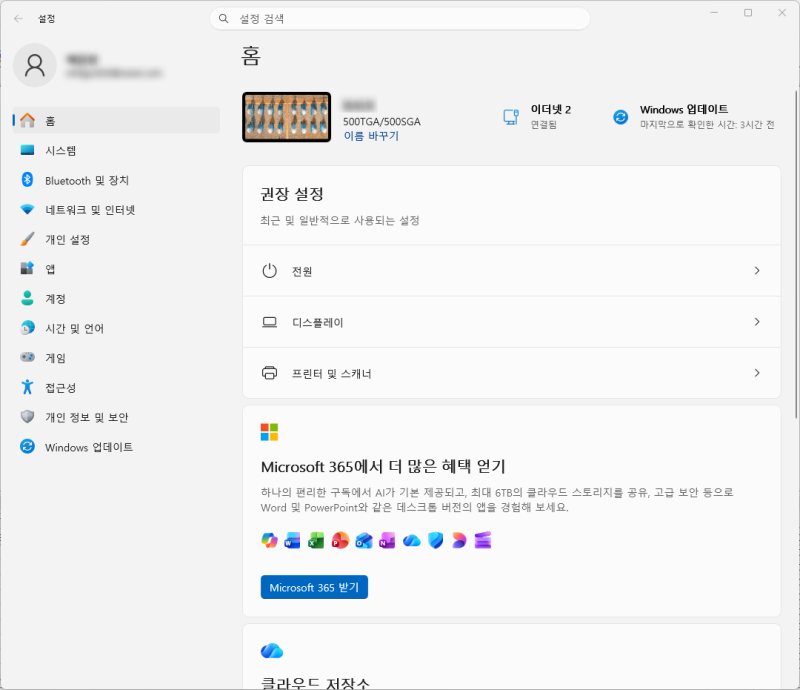This screenshot has height=690, width=800.
Task: Click the 이름 바꾸기 rename link
Action: coord(371,136)
